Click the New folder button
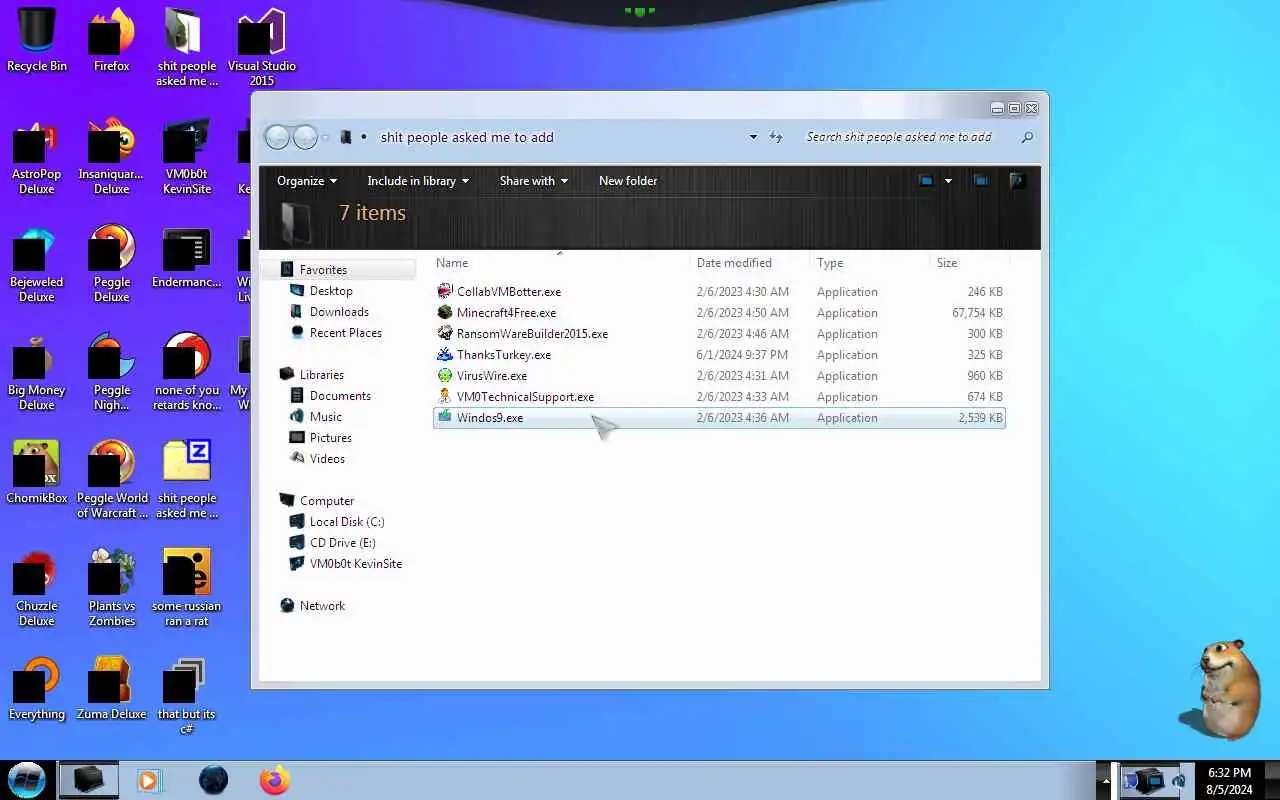This screenshot has width=1280, height=800. point(628,181)
